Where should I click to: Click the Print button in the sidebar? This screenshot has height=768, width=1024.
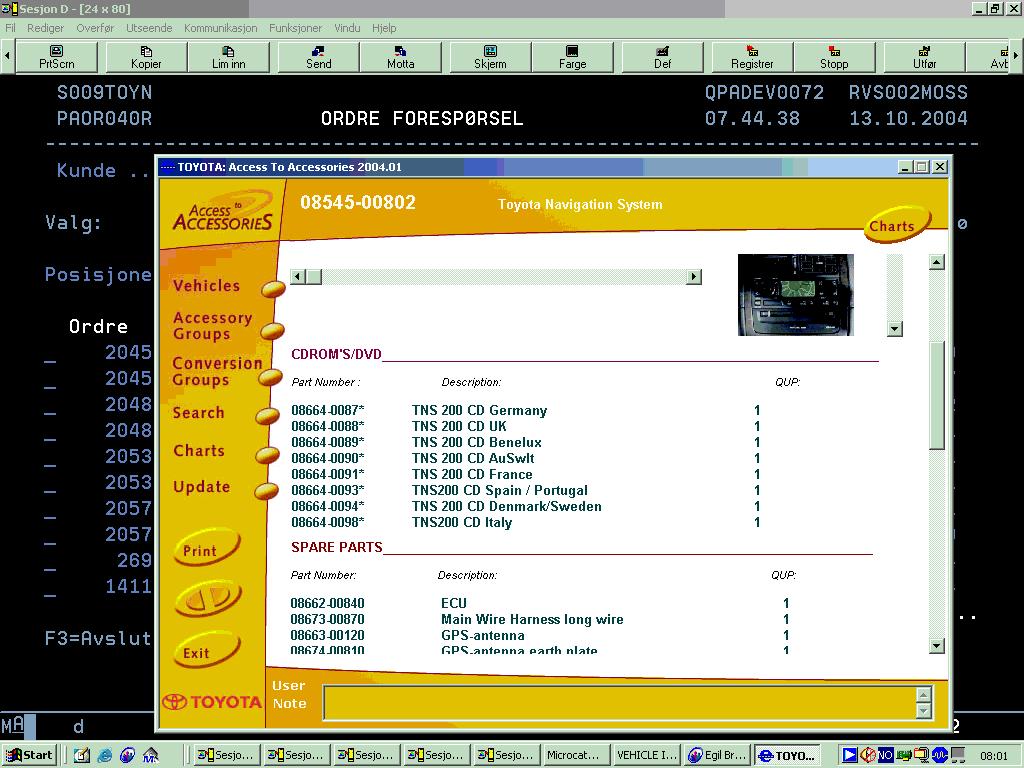(x=206, y=548)
